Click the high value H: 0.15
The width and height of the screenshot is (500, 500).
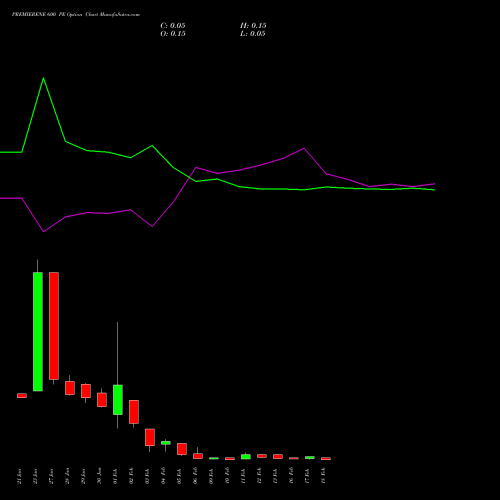pyautogui.click(x=253, y=26)
